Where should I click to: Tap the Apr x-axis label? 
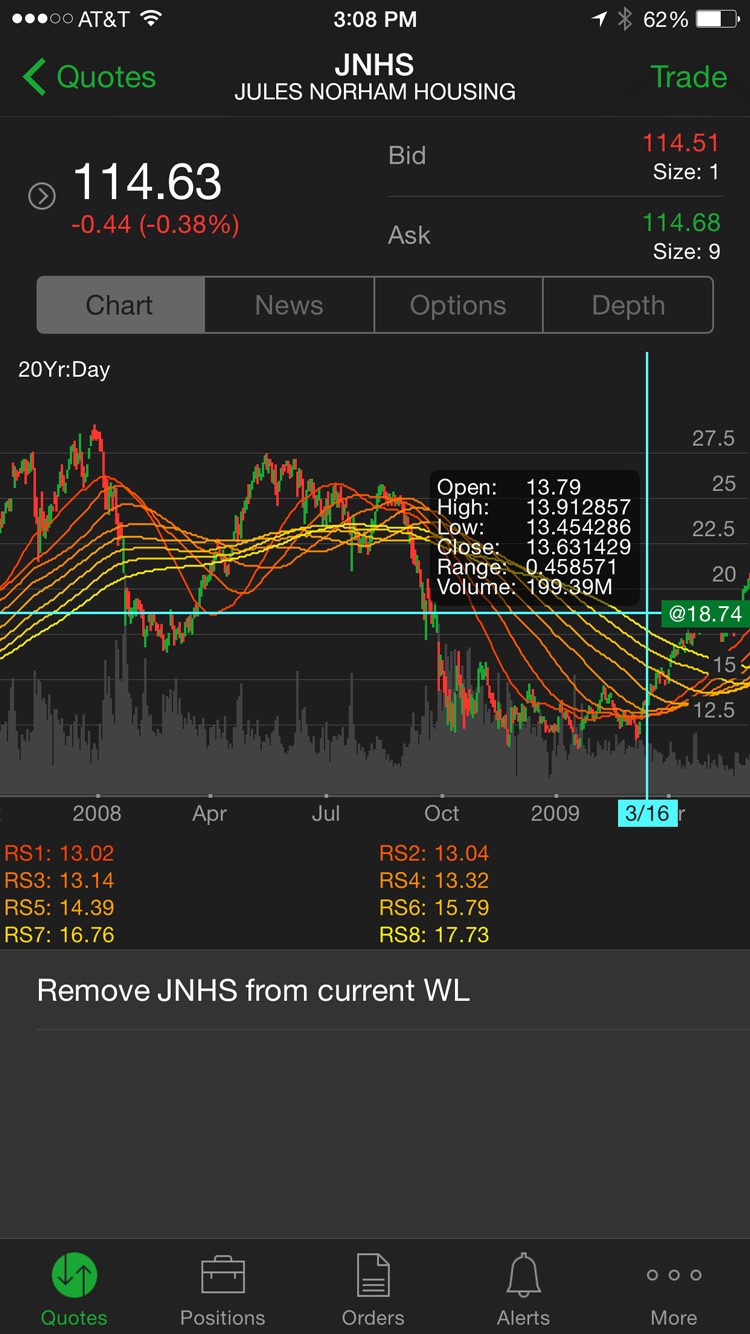click(209, 813)
